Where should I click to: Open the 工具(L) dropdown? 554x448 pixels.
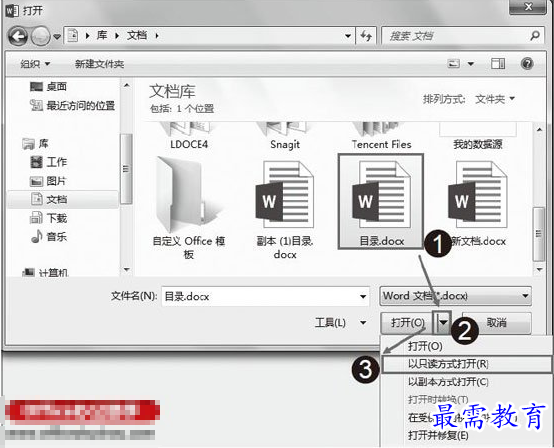point(340,323)
